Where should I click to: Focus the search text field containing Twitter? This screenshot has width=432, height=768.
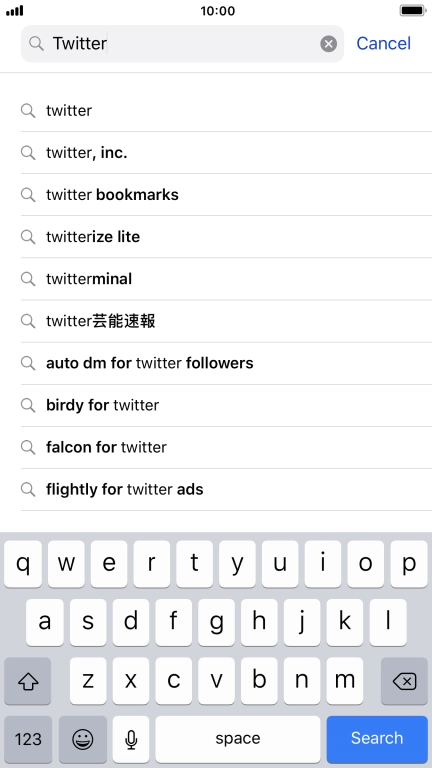(182, 44)
